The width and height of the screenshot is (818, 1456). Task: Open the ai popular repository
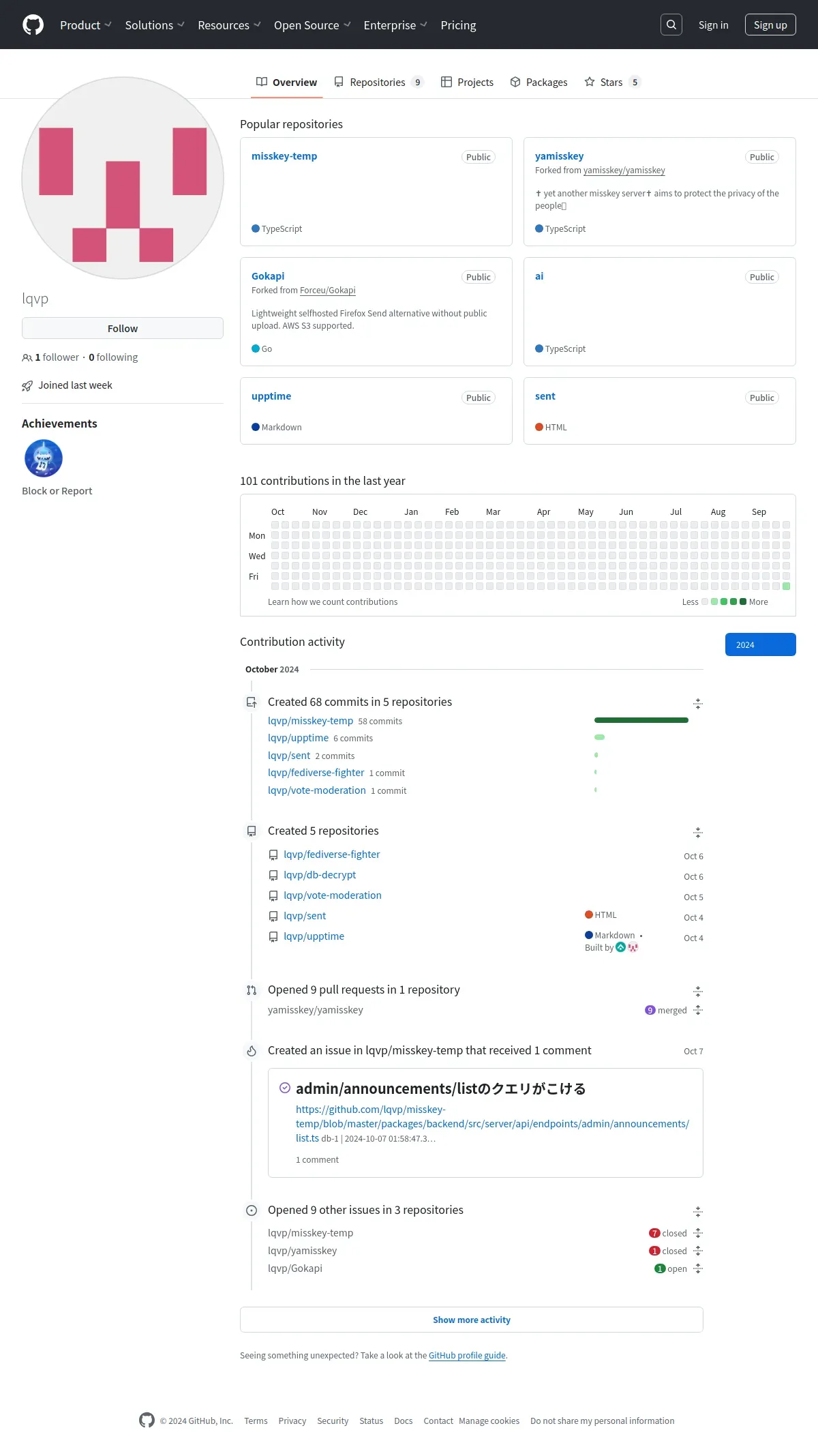539,276
